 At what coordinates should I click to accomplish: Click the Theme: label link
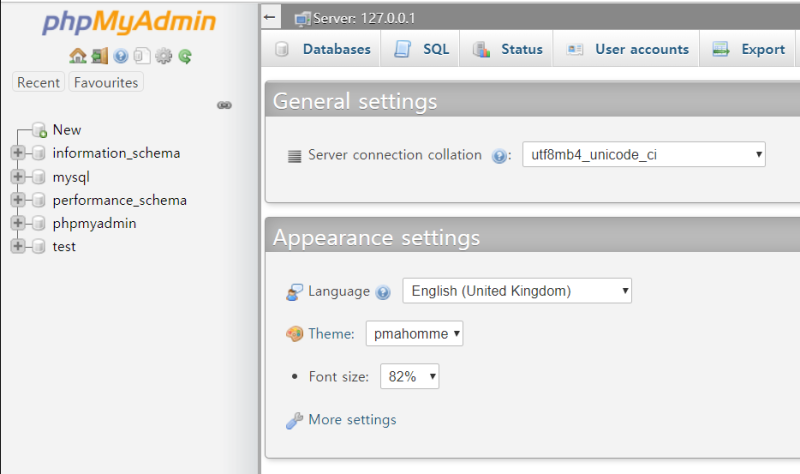coord(331,334)
